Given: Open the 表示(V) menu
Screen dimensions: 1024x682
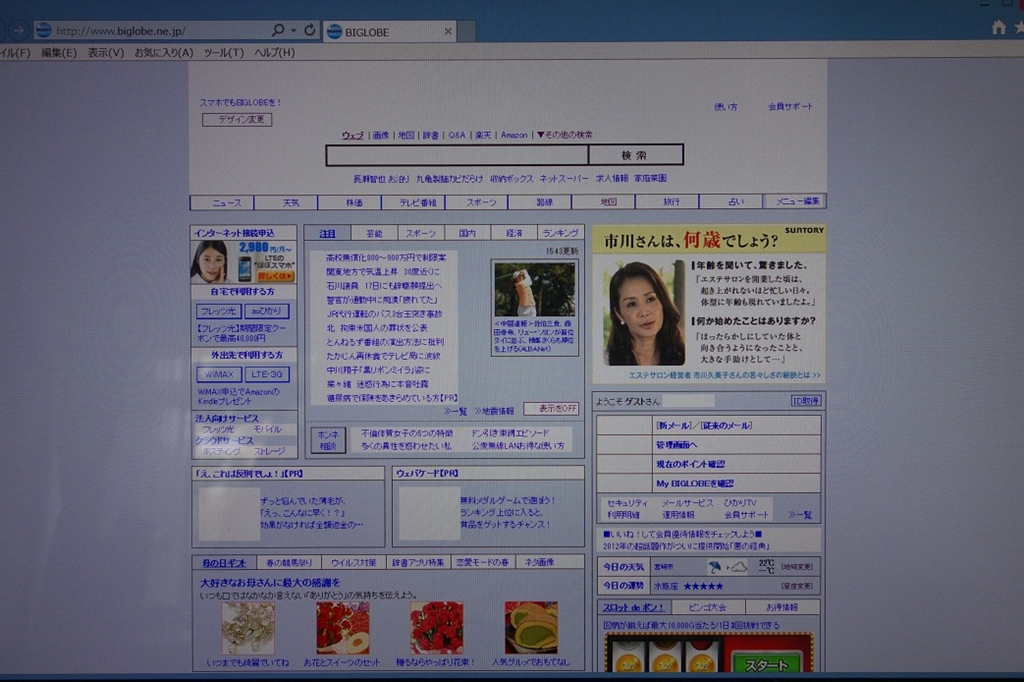Looking at the screenshot, I should pyautogui.click(x=106, y=52).
